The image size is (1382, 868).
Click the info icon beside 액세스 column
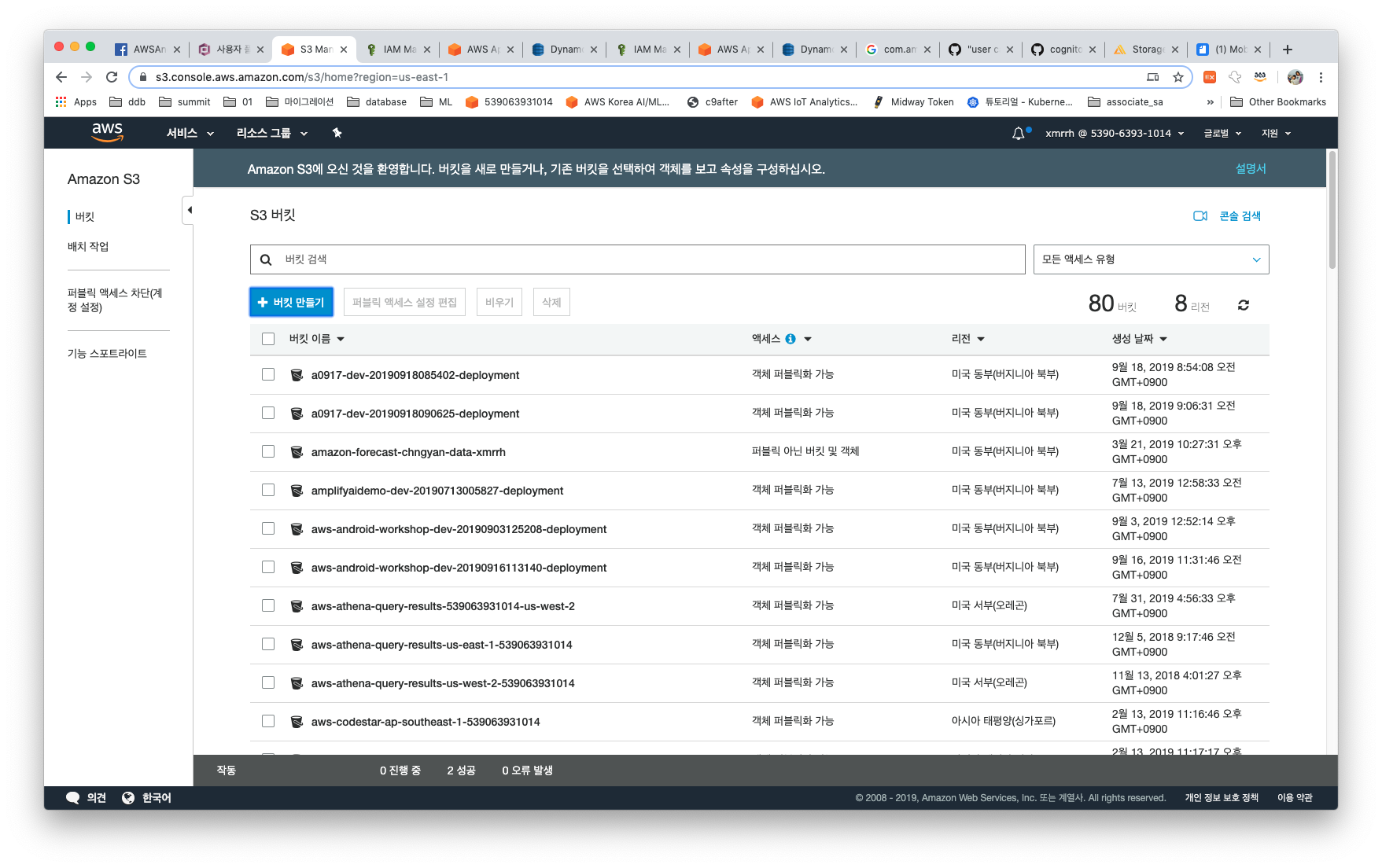point(791,339)
